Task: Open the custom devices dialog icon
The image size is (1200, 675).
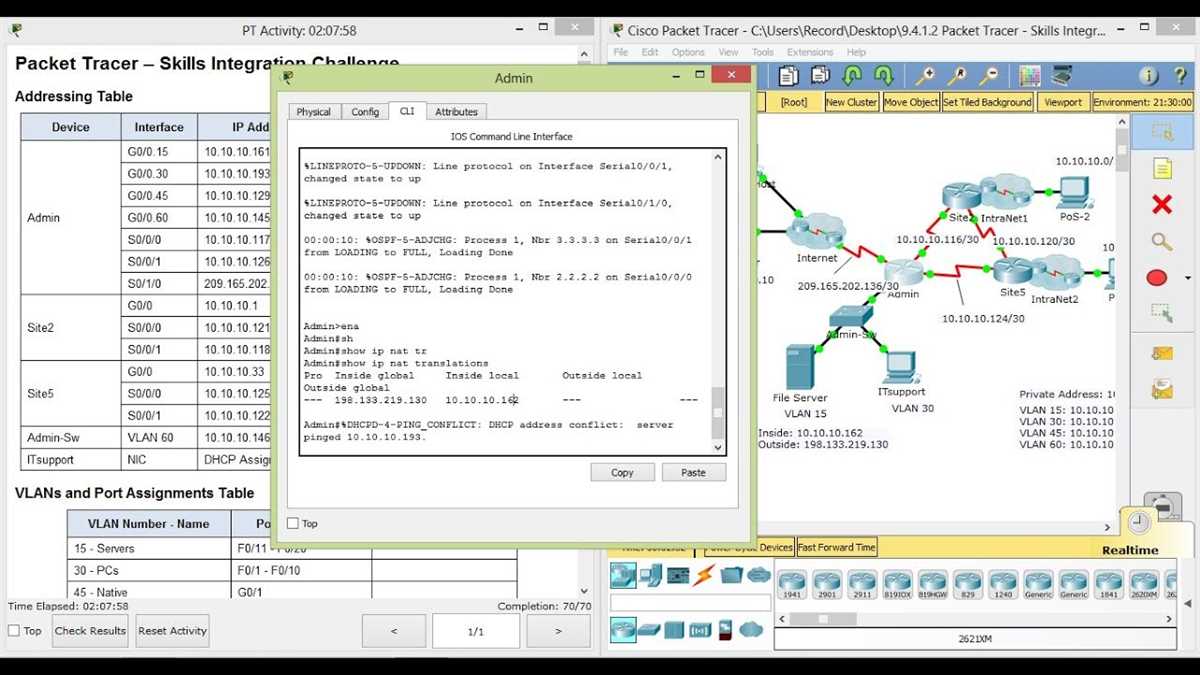Action: click(1061, 76)
